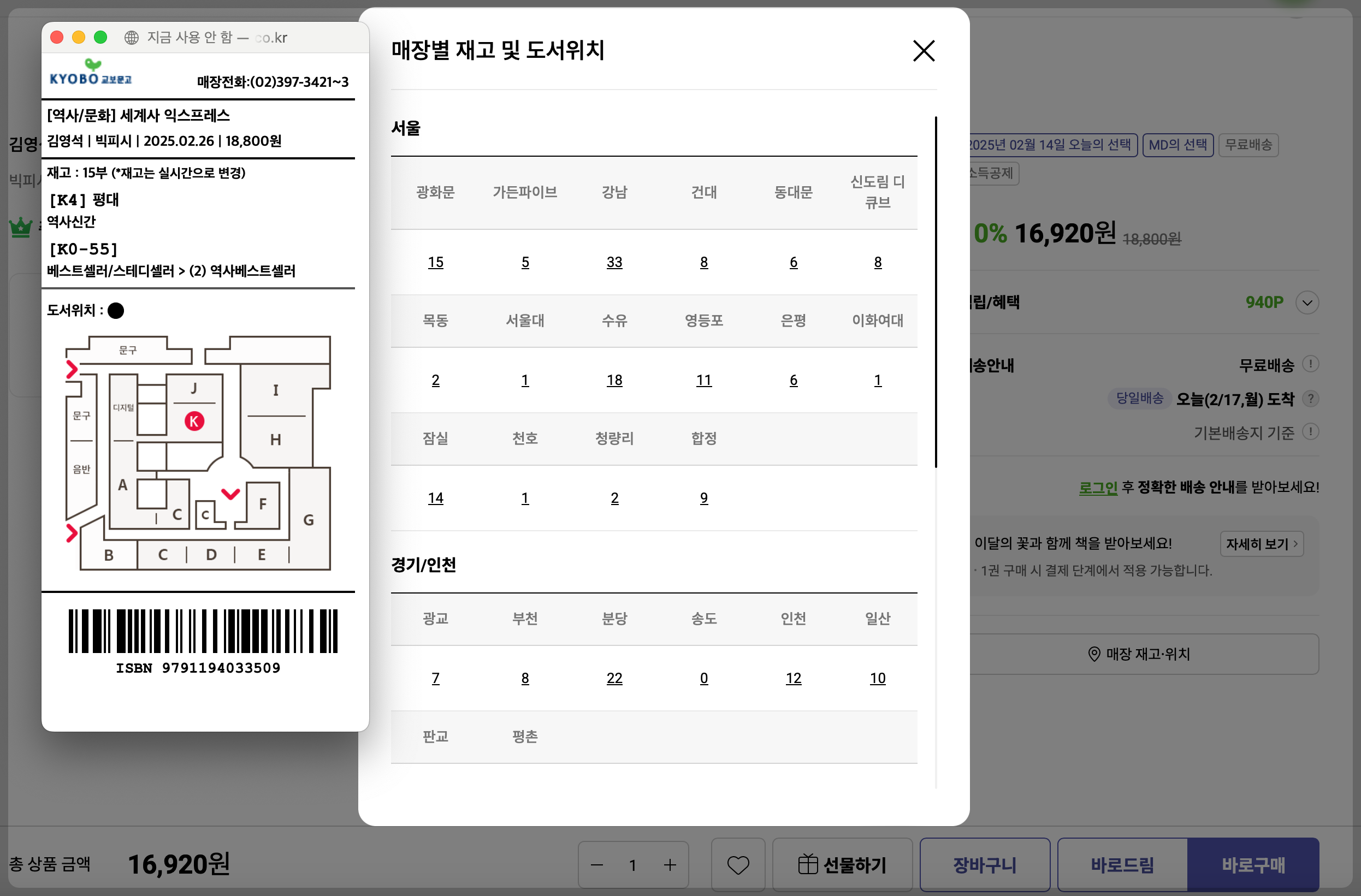Click the 무료배송 info exclamation icon
The image size is (1361, 896).
1310,364
